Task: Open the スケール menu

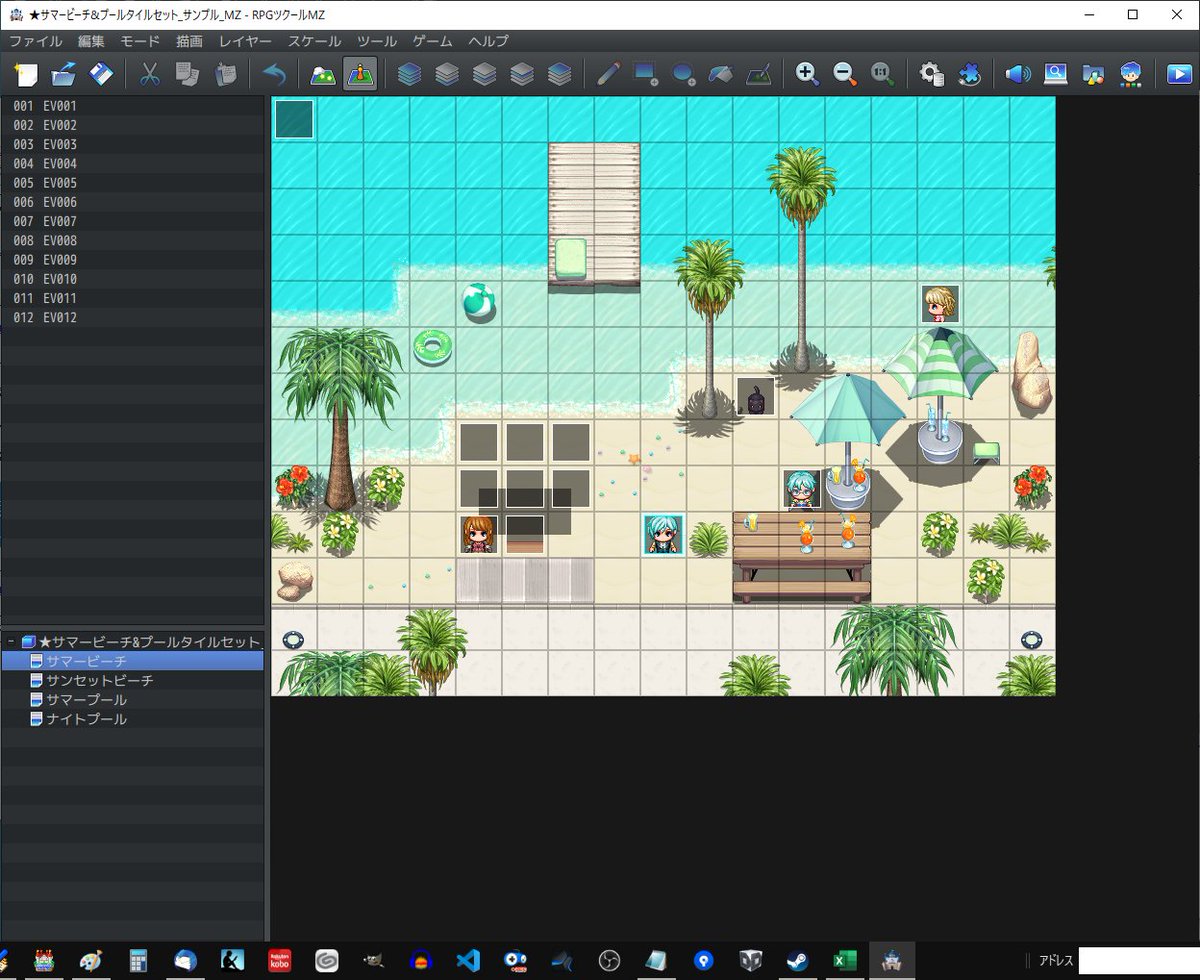Action: pyautogui.click(x=314, y=41)
